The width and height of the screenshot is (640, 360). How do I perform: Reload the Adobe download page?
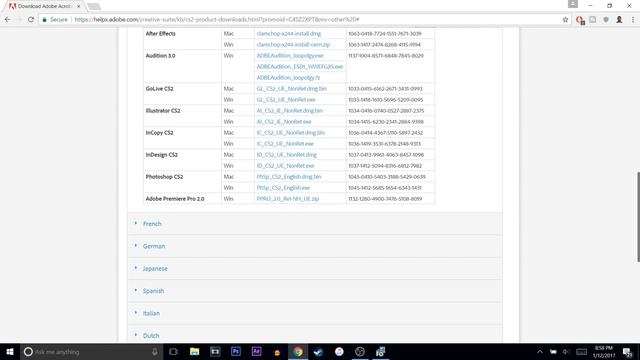(x=31, y=19)
